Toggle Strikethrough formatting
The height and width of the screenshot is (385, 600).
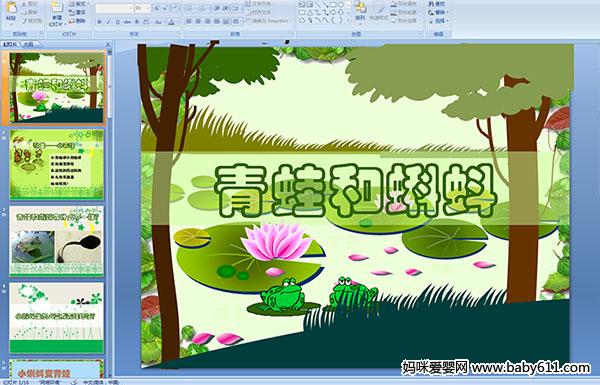tap(127, 22)
